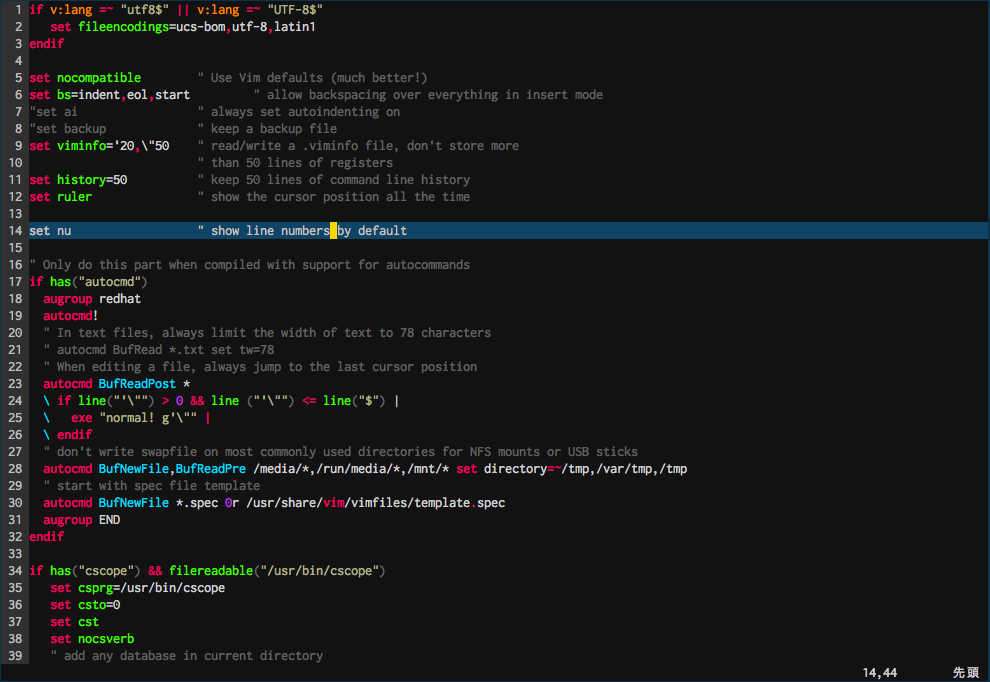Click "line("$")" call on line 24
The height and width of the screenshot is (682, 990).
tap(354, 401)
